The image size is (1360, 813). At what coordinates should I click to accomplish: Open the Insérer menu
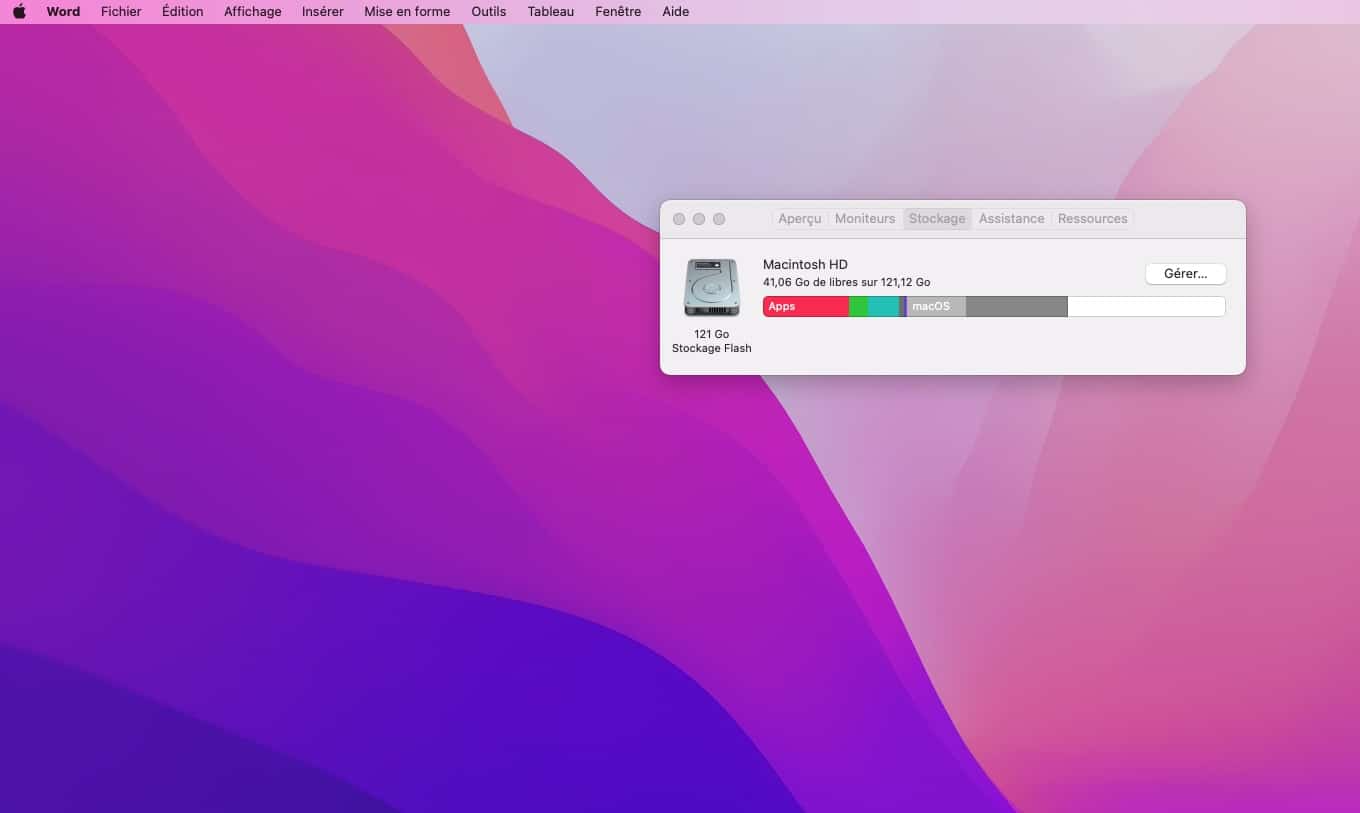click(x=322, y=12)
